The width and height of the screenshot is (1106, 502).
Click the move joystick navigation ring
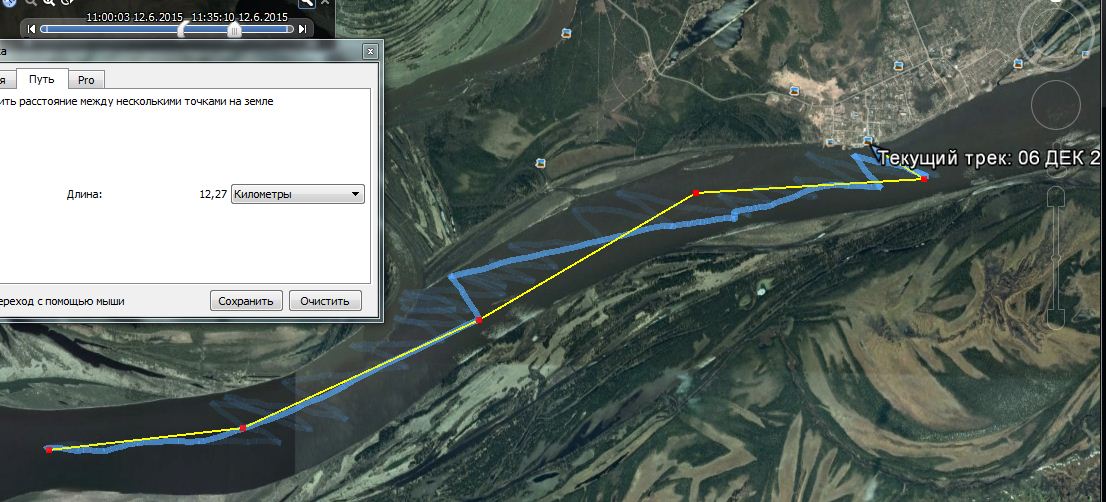(1056, 106)
